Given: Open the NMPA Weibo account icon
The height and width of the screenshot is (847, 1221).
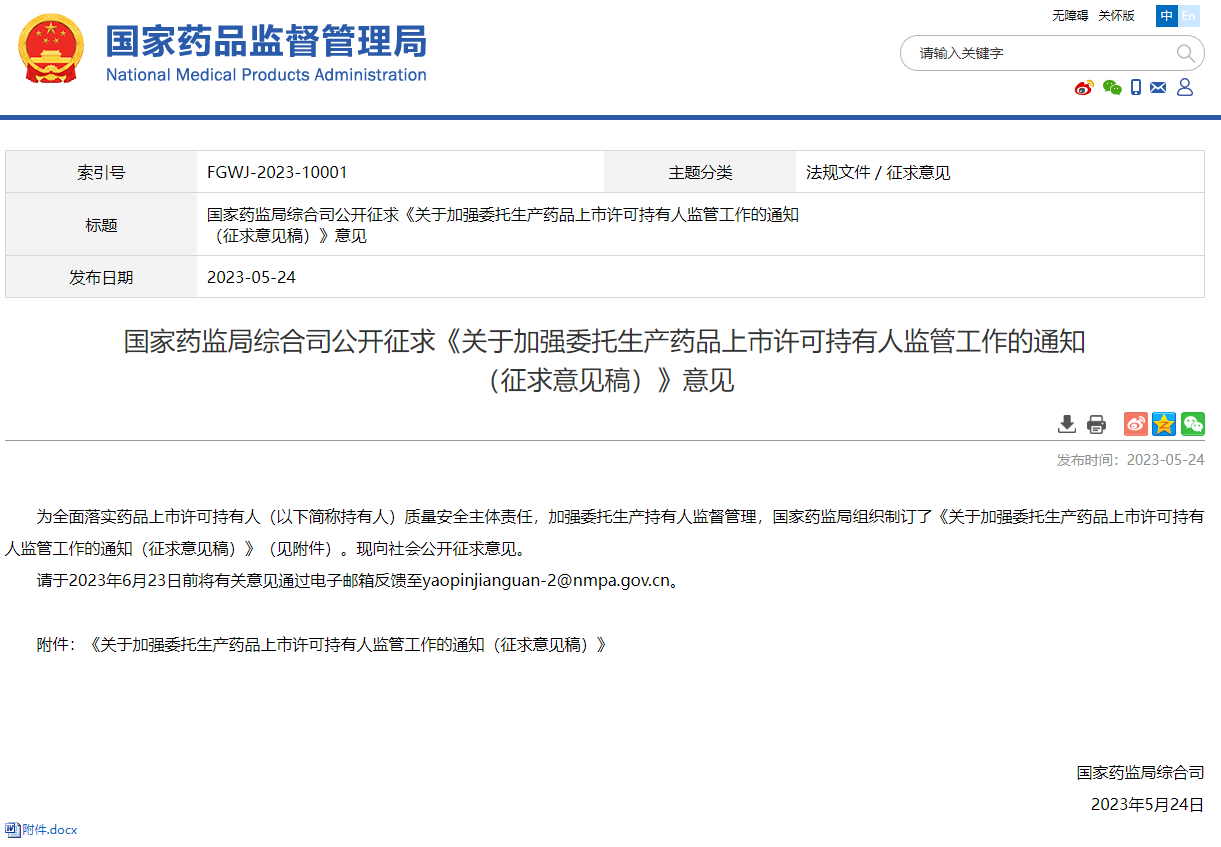Looking at the screenshot, I should [1084, 88].
